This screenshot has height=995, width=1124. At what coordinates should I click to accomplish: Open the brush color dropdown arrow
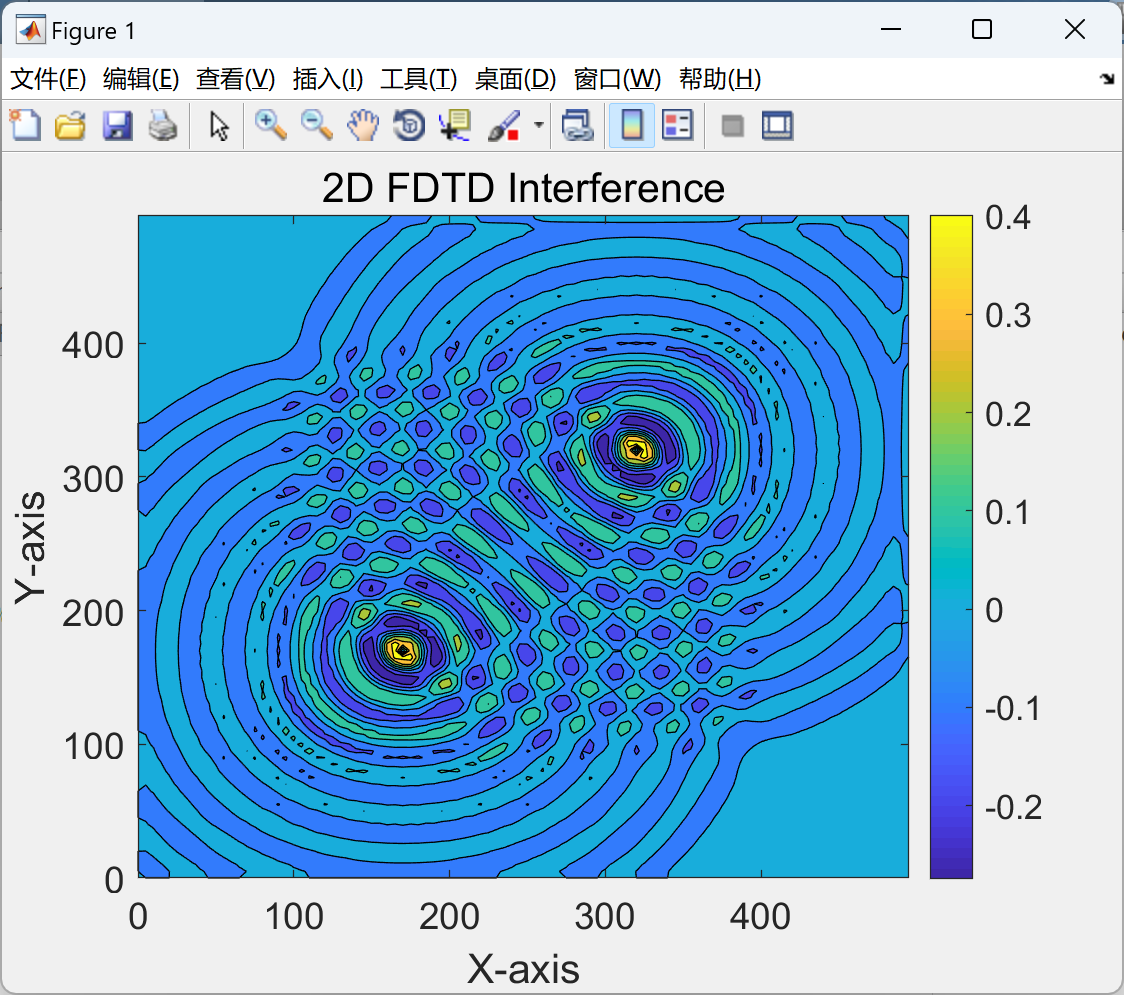(539, 125)
